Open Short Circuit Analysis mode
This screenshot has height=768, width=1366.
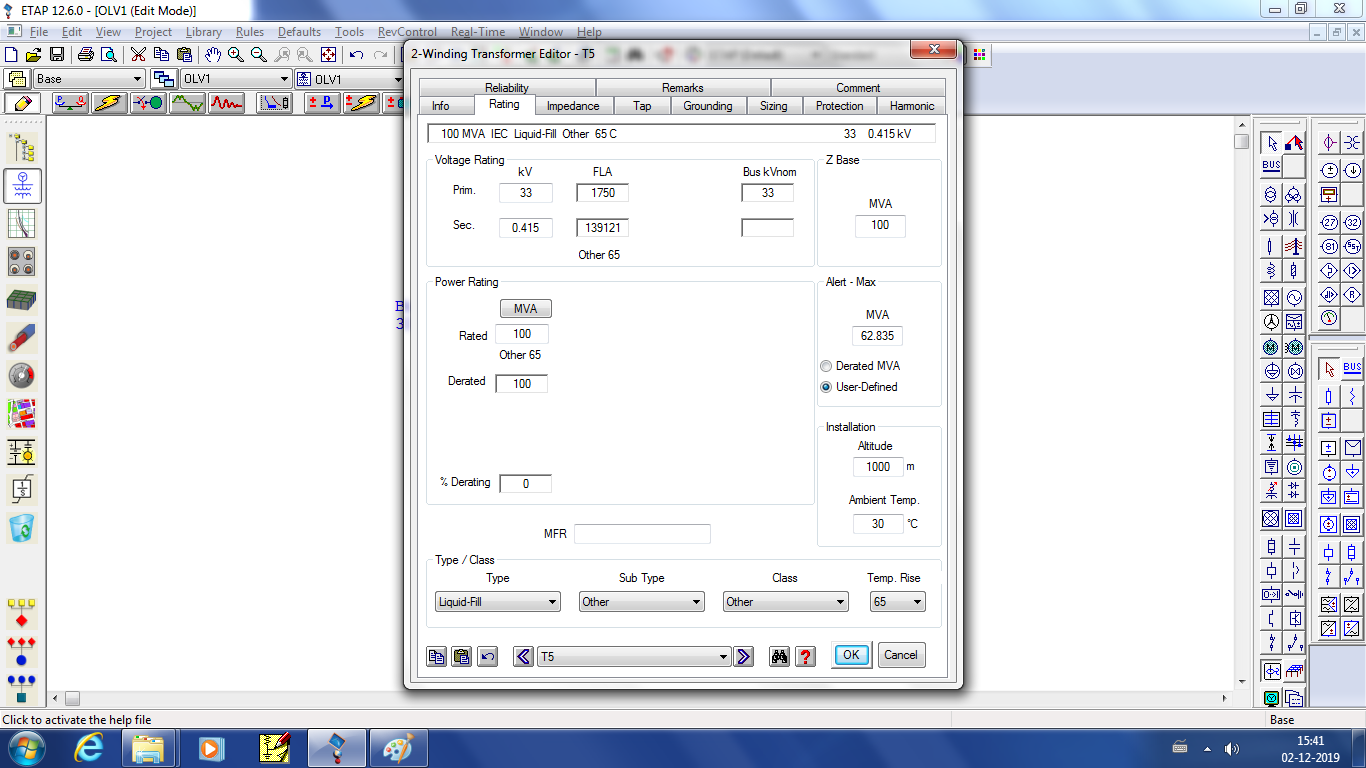[109, 104]
